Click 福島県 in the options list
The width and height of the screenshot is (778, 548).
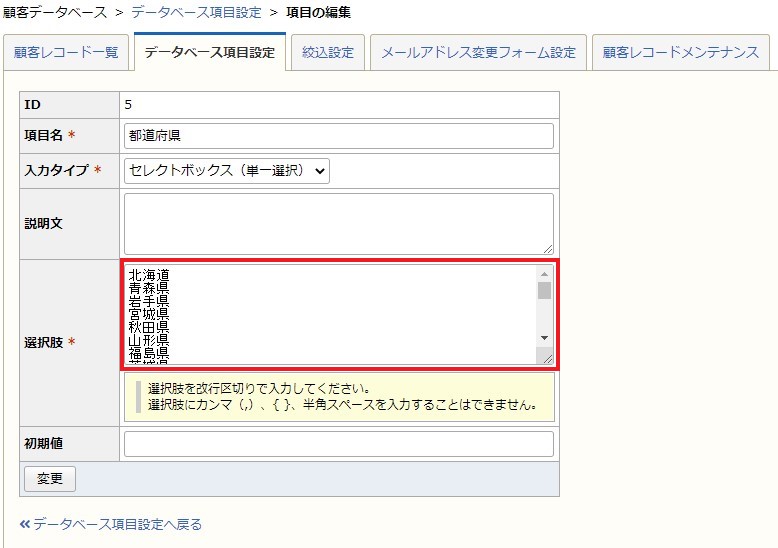click(149, 353)
